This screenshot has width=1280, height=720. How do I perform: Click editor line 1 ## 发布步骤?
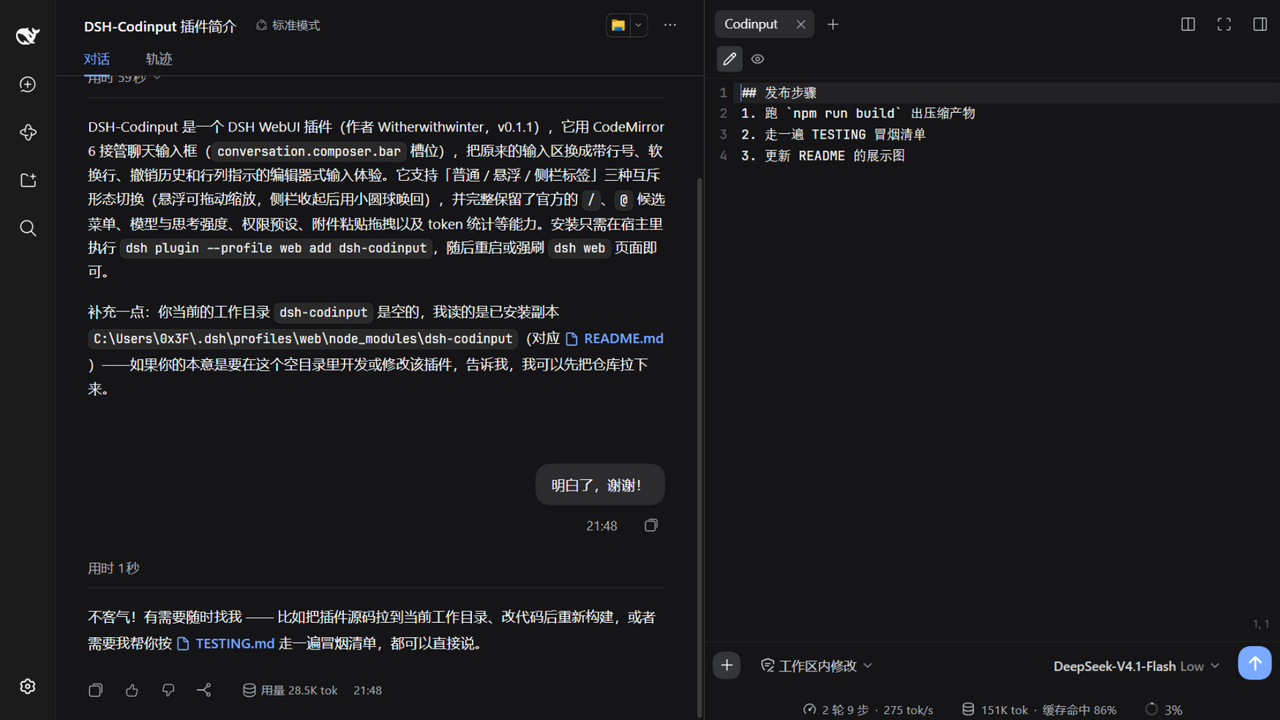coord(779,92)
